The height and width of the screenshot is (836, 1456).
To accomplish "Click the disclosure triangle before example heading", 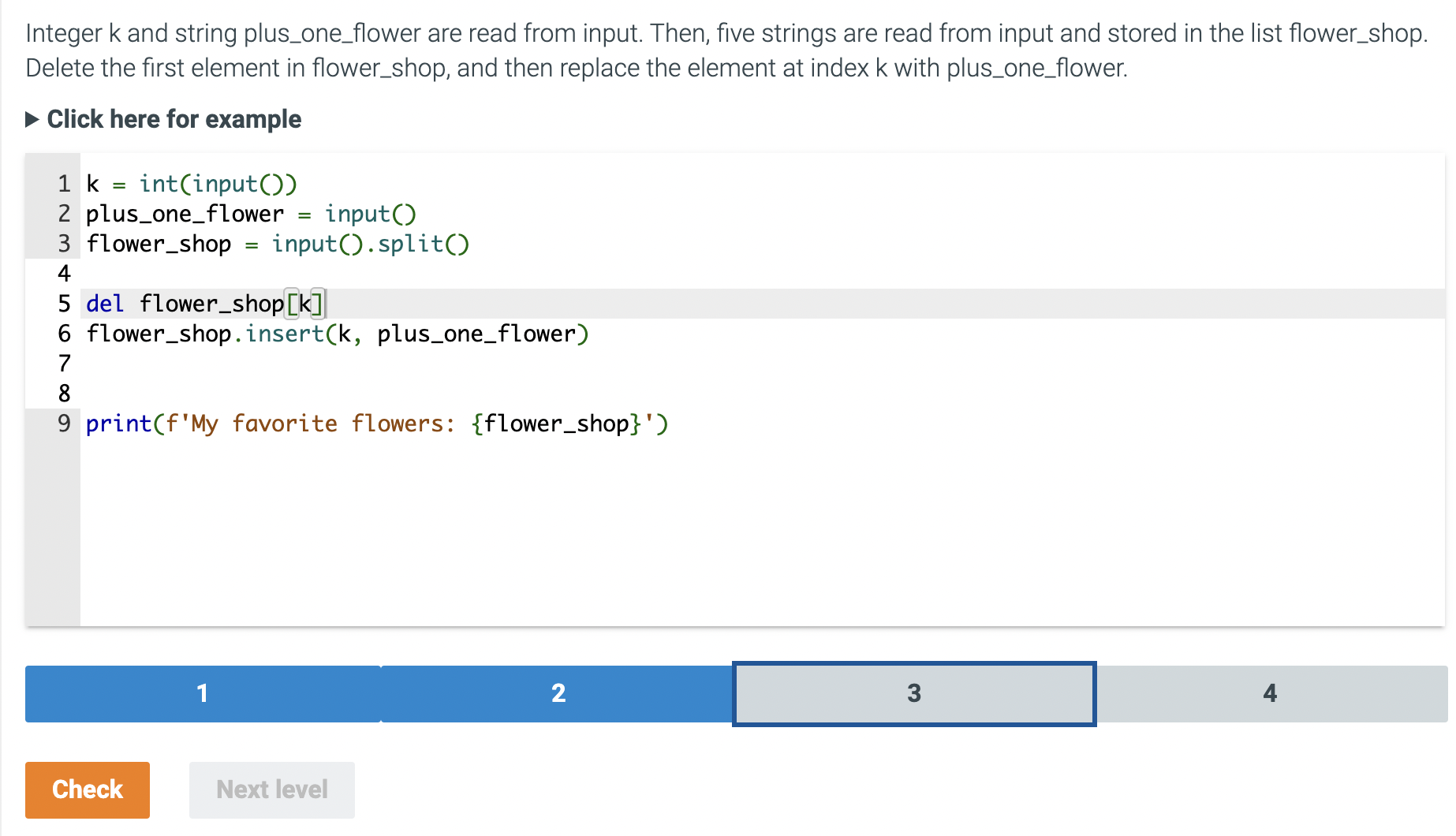I will pos(32,119).
